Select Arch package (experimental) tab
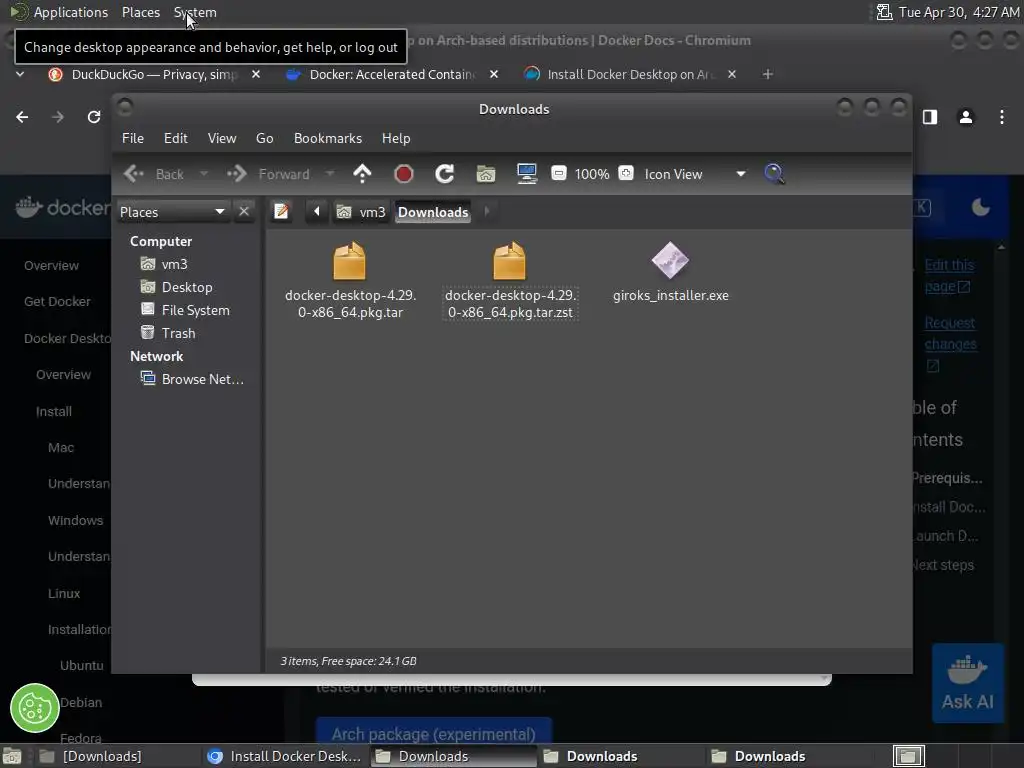The image size is (1024, 768). [434, 734]
